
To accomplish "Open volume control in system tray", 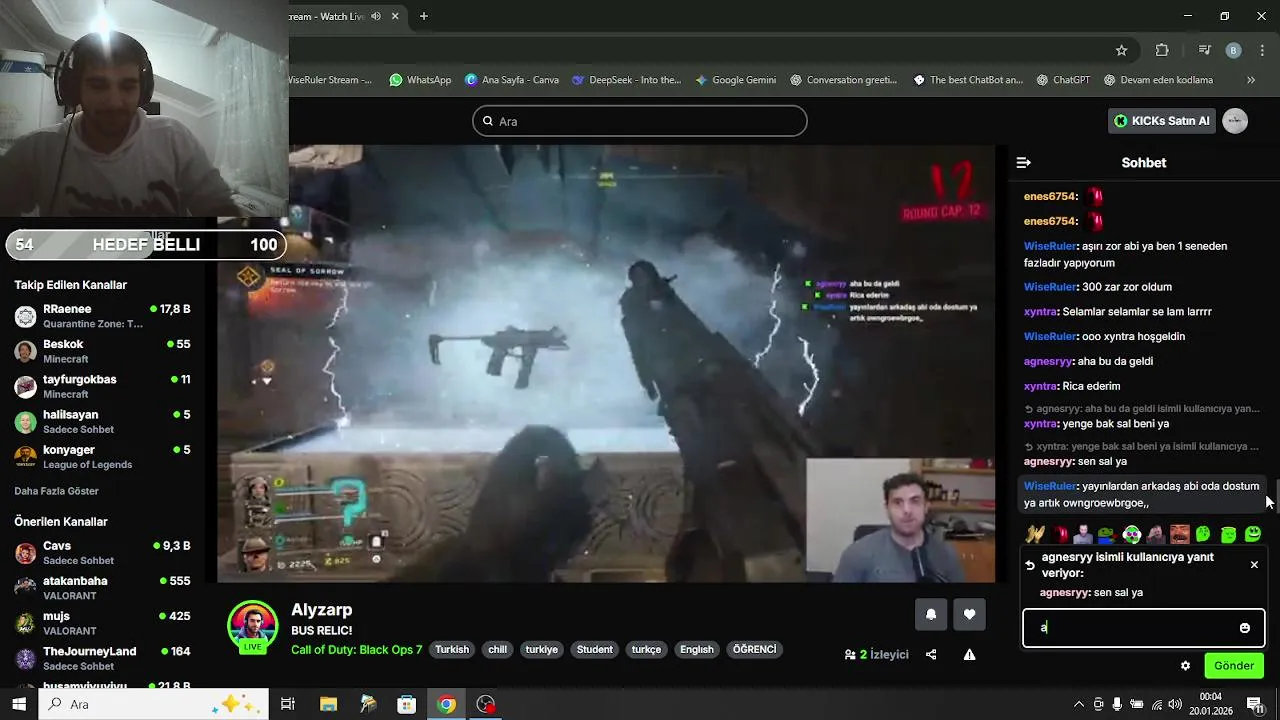I will 1176,704.
